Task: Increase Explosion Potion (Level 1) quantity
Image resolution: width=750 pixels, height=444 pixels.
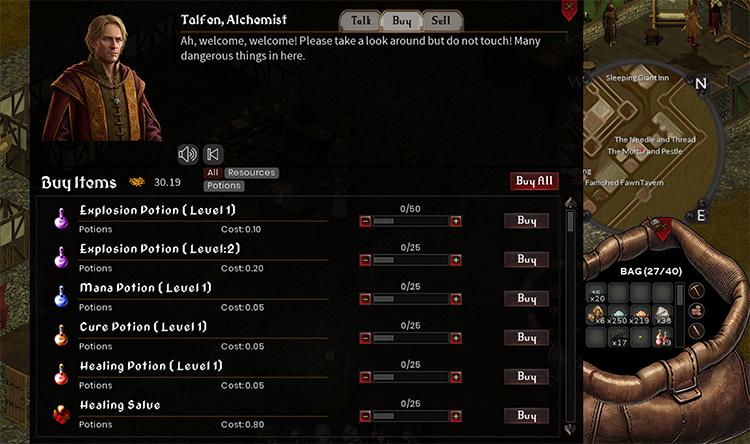Action: pos(456,221)
